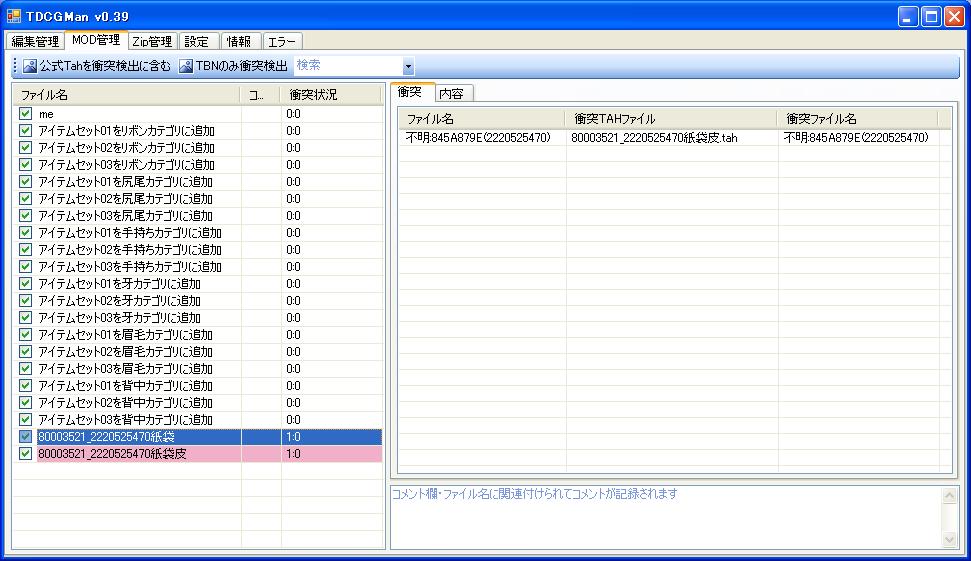Sort by ファイル名 column header in left list
Viewport: 971px width, 561px height.
click(127, 95)
